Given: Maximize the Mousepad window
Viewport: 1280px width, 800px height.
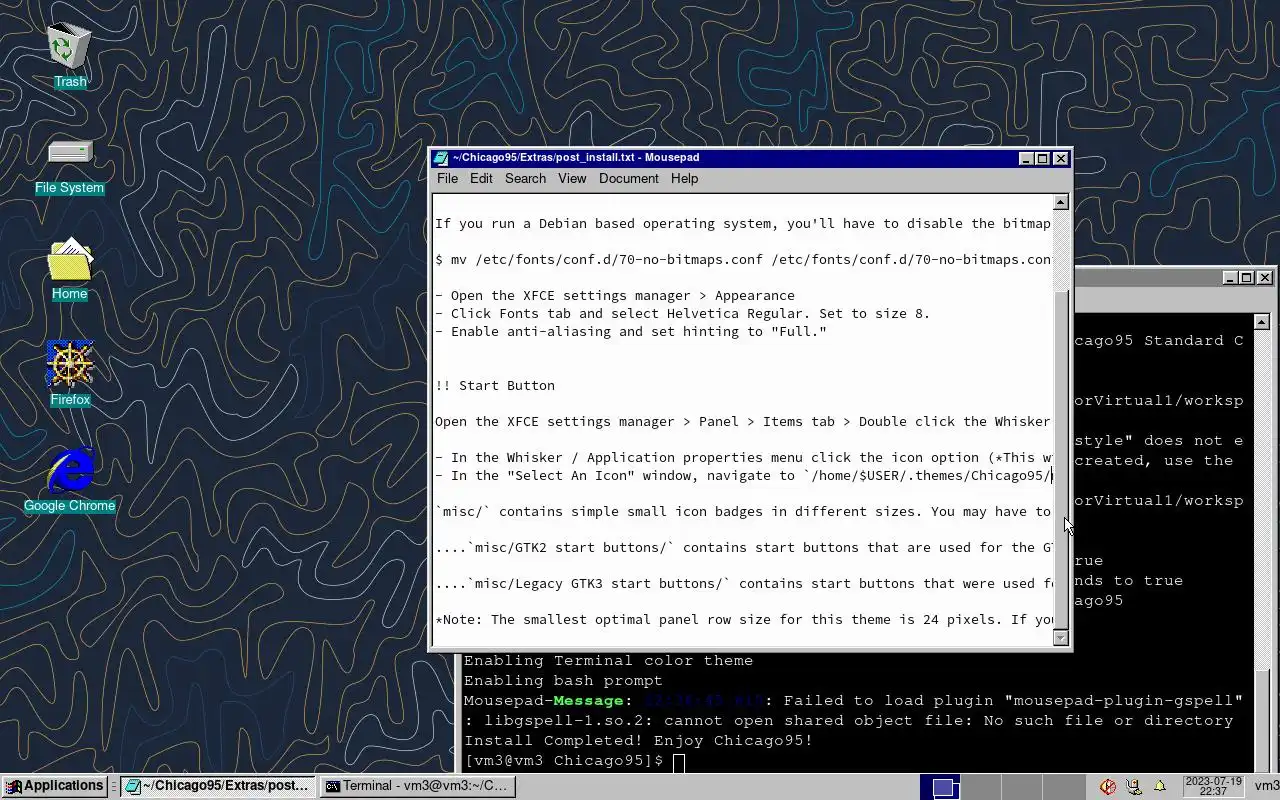Looking at the screenshot, I should click(1042, 159).
